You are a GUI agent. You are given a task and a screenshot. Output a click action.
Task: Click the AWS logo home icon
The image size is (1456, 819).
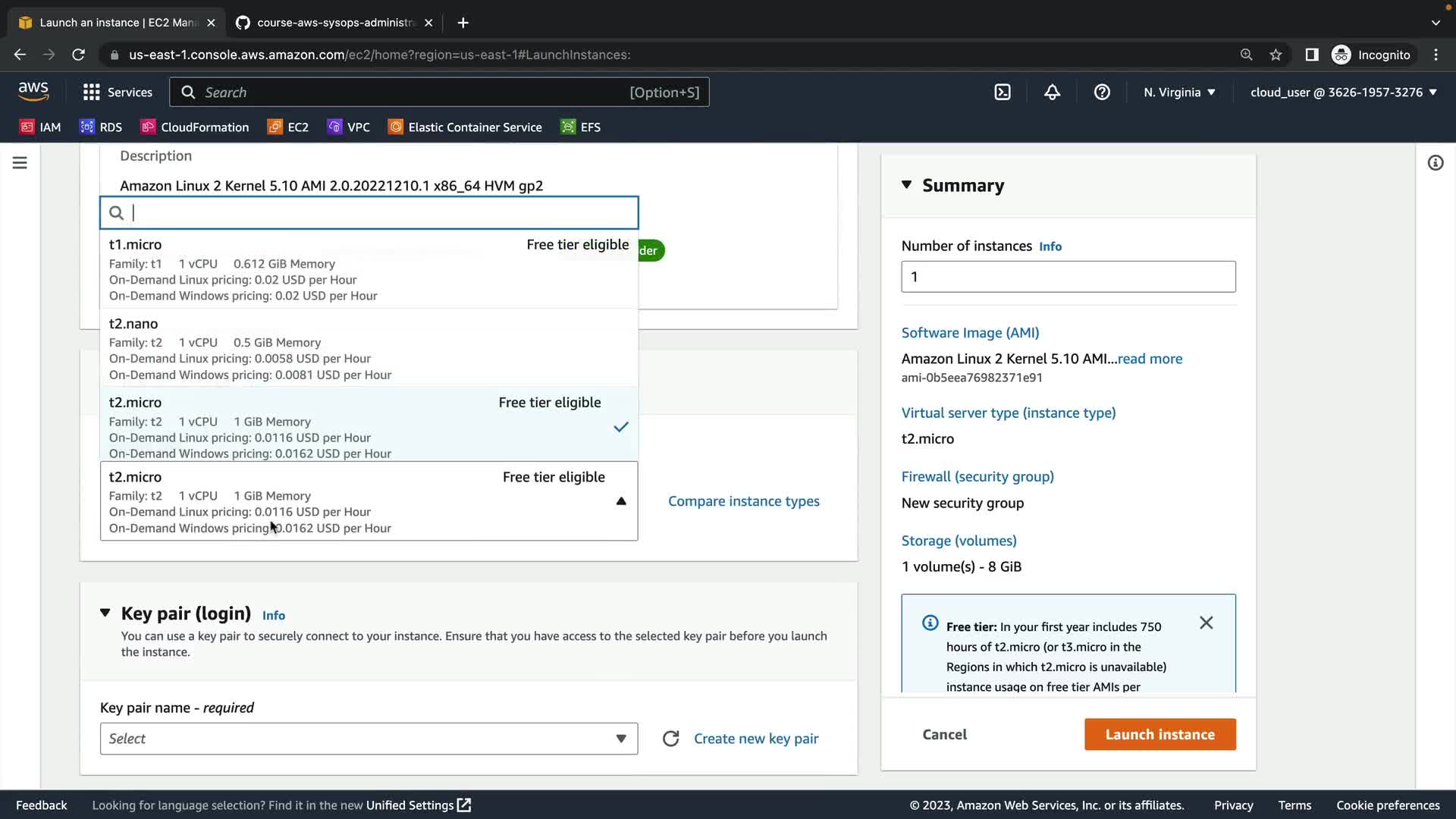click(x=33, y=92)
